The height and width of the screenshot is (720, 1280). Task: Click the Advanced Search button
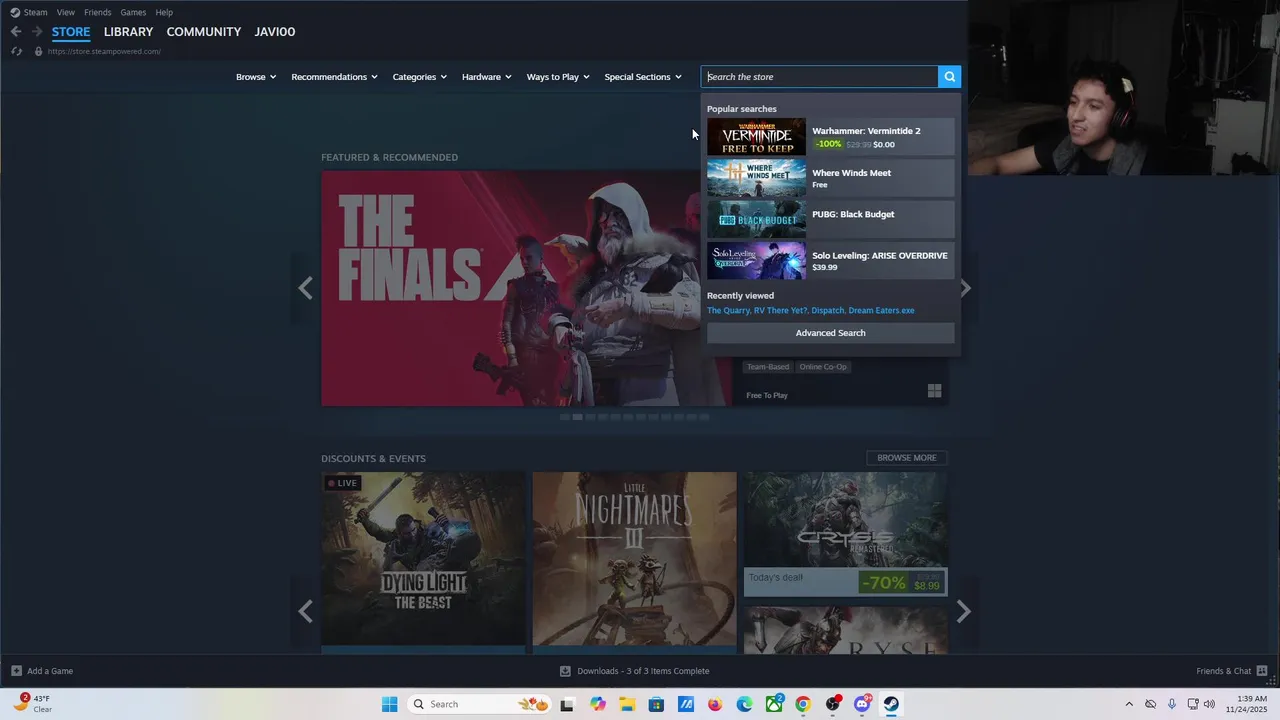[831, 333]
